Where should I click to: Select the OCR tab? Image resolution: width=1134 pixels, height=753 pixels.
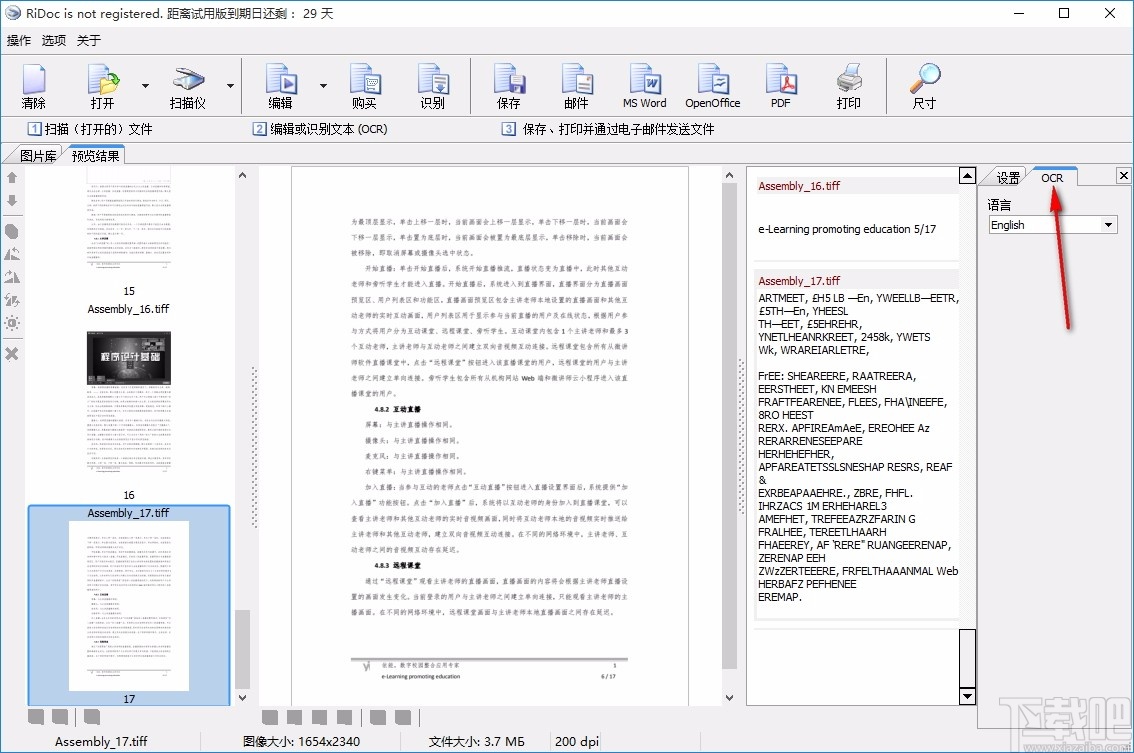click(x=1052, y=178)
